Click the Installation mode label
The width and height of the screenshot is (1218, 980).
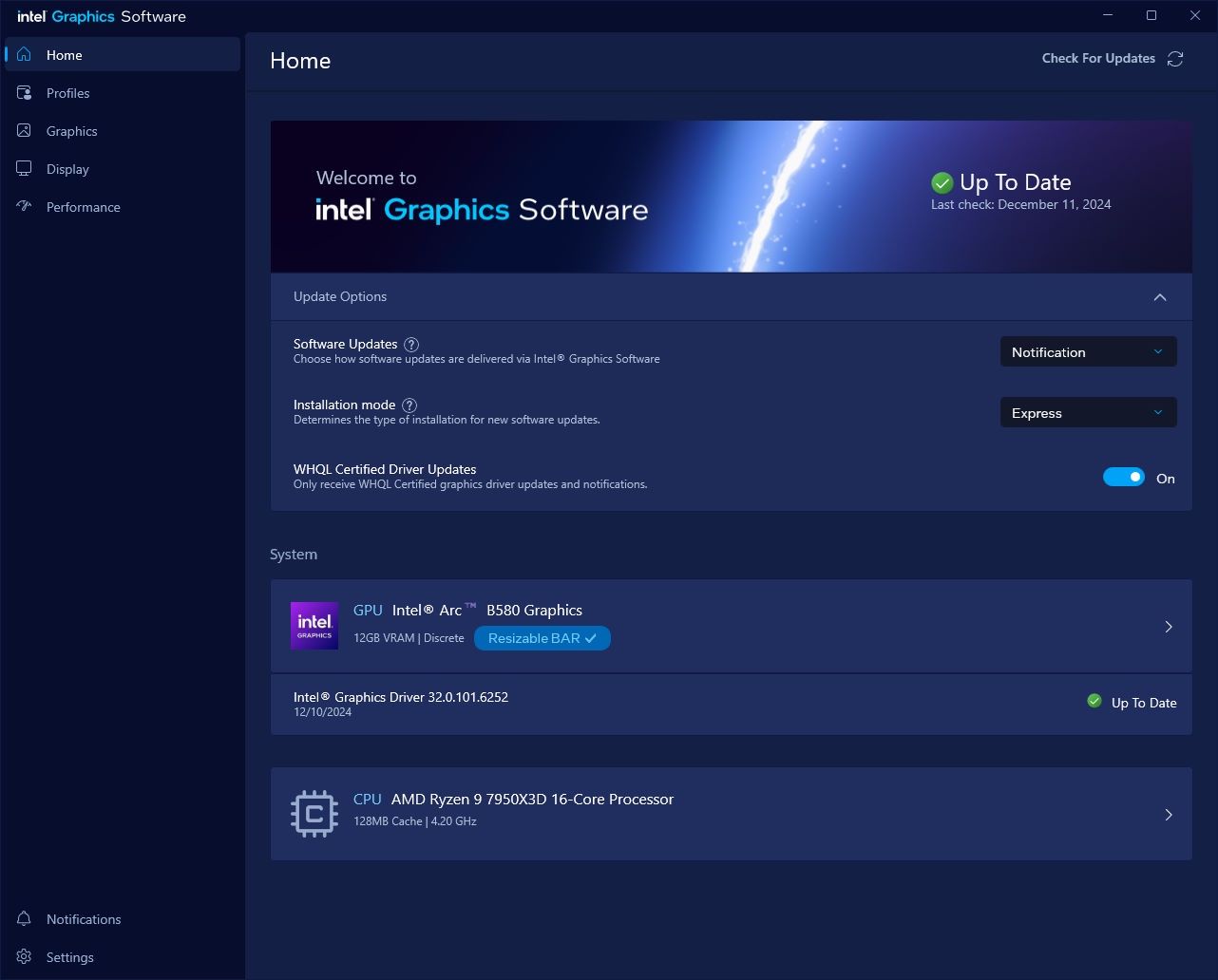pyautogui.click(x=345, y=405)
